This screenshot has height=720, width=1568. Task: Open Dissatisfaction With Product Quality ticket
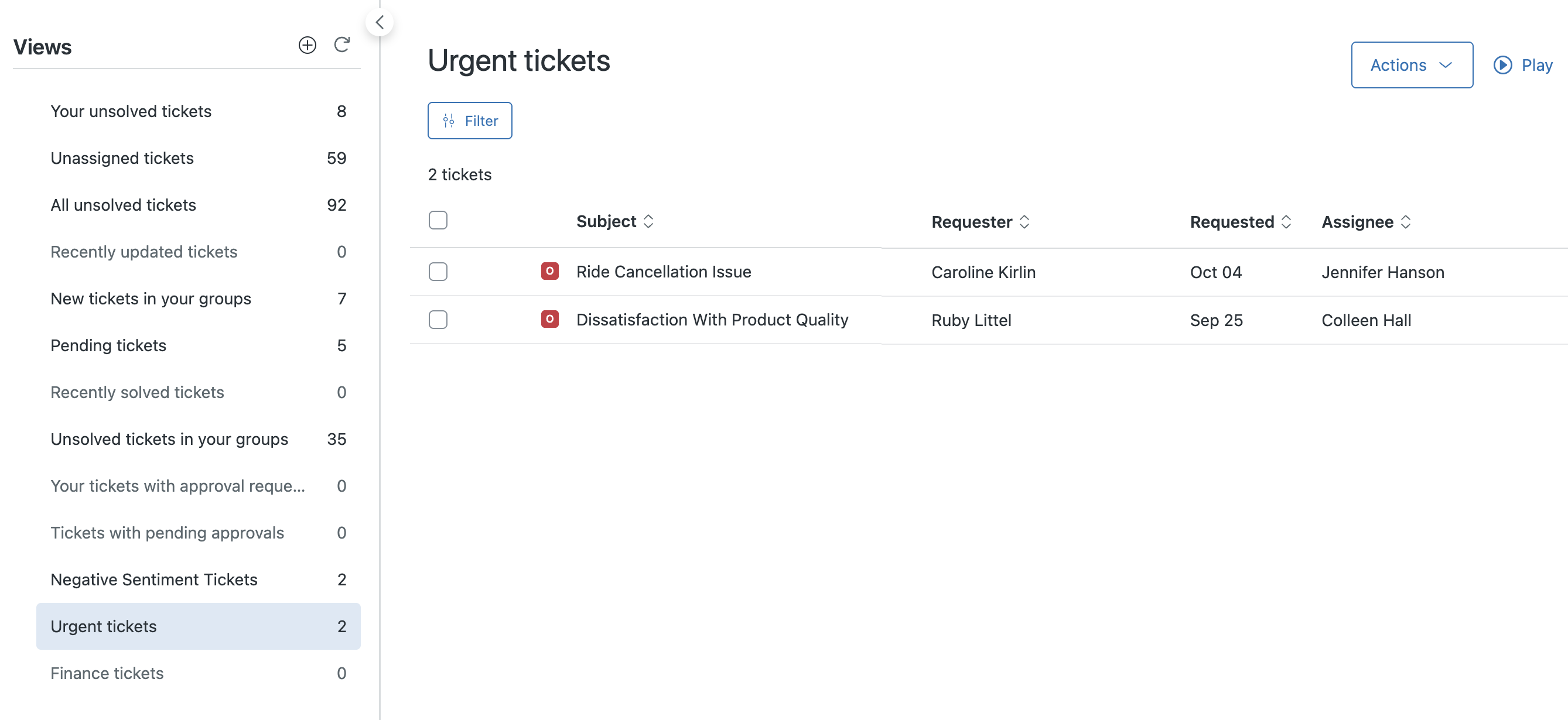tap(712, 320)
